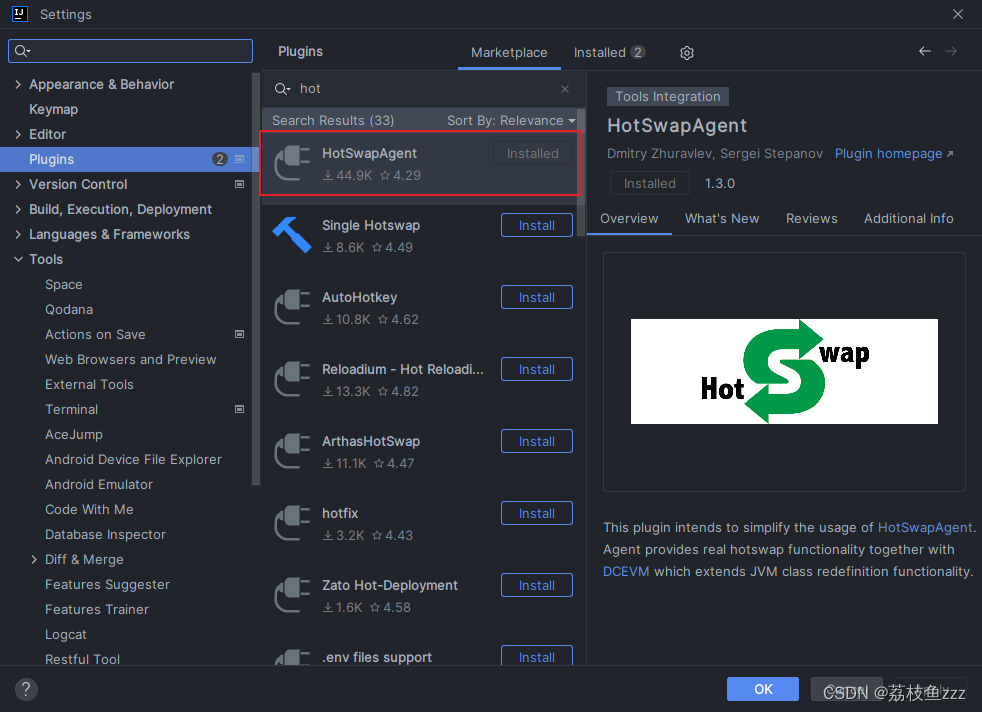
Task: Clear the 'hot' plugin search text
Action: (x=565, y=89)
